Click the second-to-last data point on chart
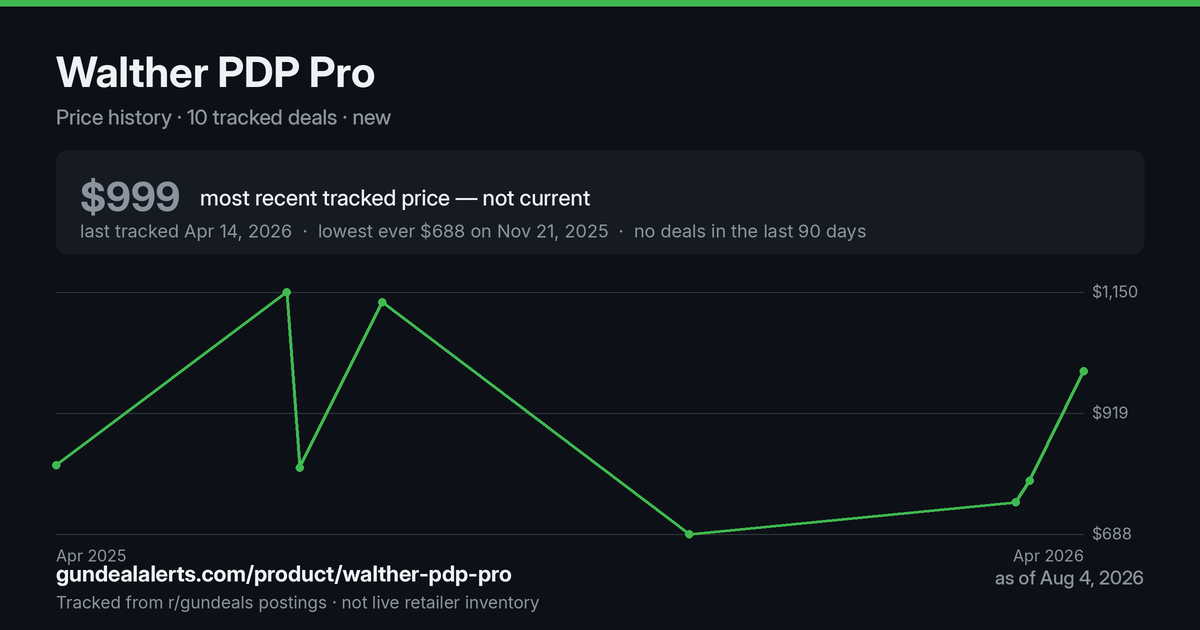The height and width of the screenshot is (630, 1200). point(1030,481)
